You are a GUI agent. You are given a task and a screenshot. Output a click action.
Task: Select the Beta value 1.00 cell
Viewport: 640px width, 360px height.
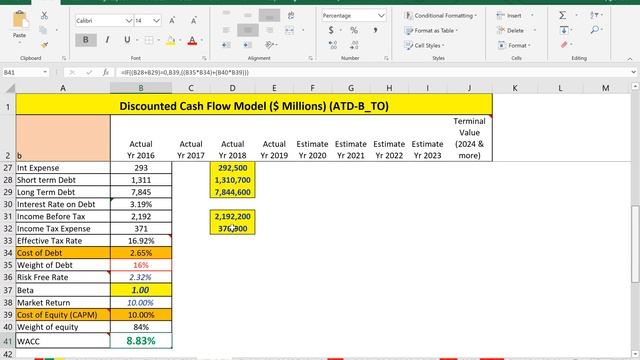pos(141,290)
